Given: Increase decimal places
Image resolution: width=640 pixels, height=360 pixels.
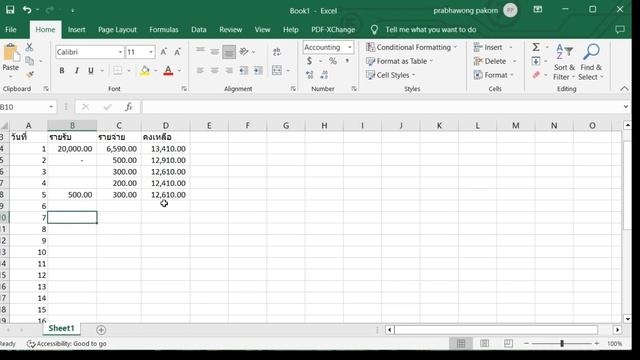Looking at the screenshot, I should click(x=310, y=75).
